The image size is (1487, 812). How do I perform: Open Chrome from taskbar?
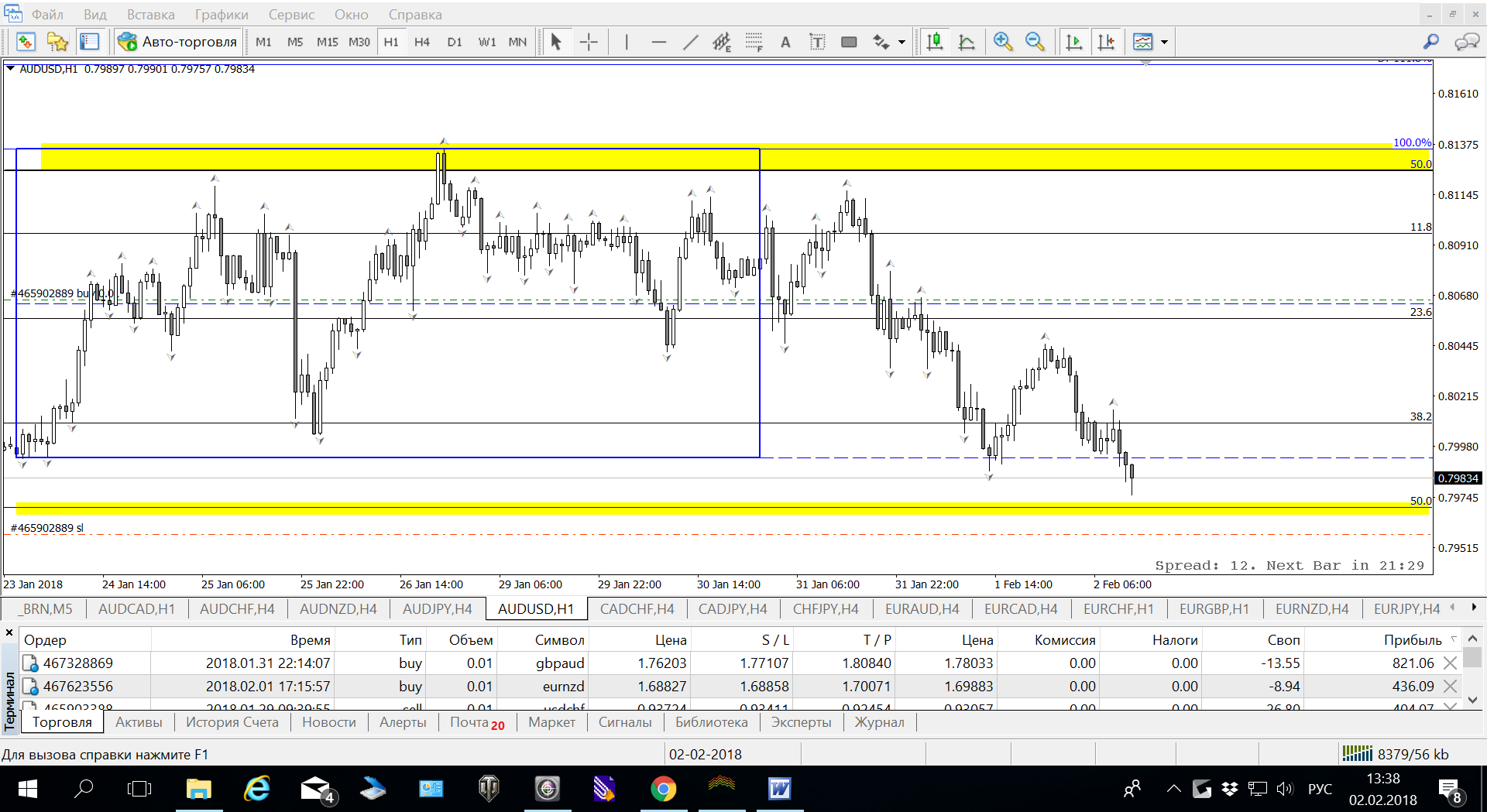(663, 789)
